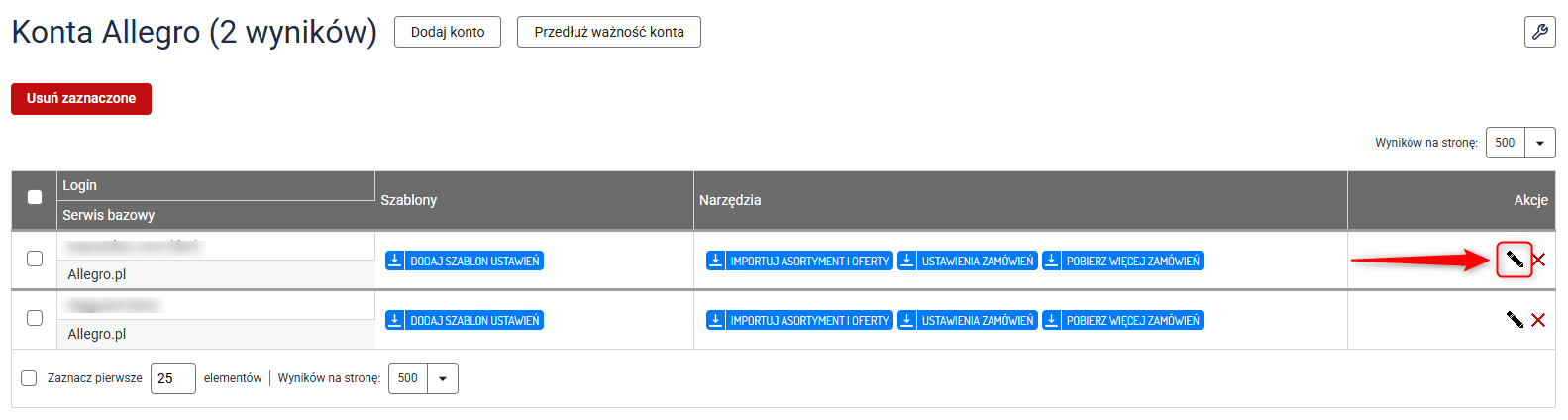This screenshot has width=1568, height=420.
Task: Click the Dodaj konto button
Action: pos(448,32)
